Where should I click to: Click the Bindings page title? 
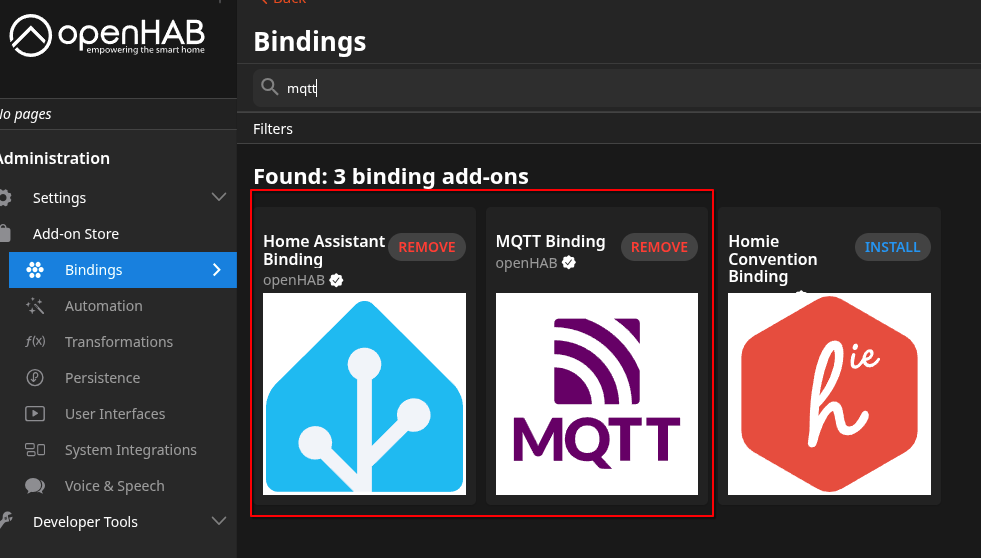310,42
